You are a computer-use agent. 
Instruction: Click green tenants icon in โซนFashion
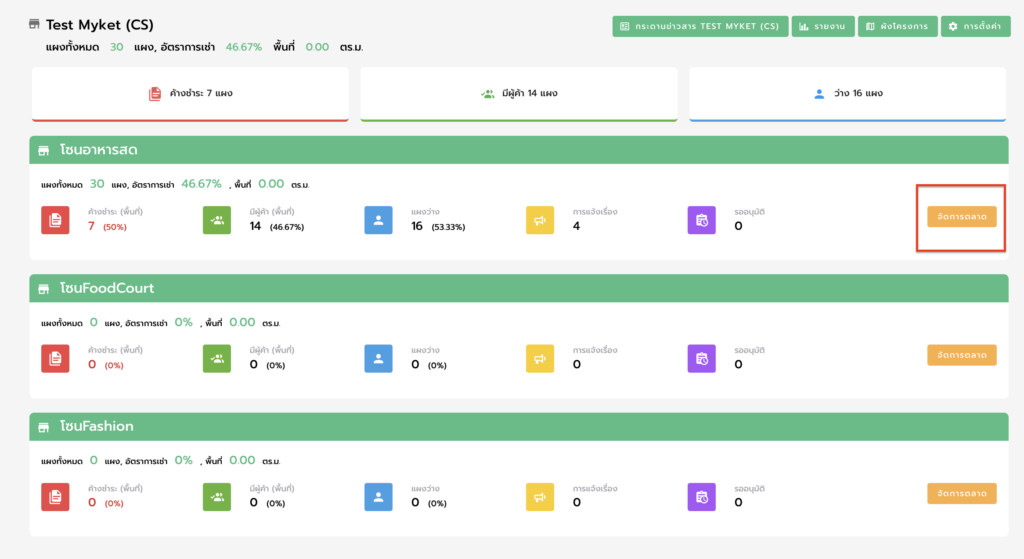click(x=217, y=496)
